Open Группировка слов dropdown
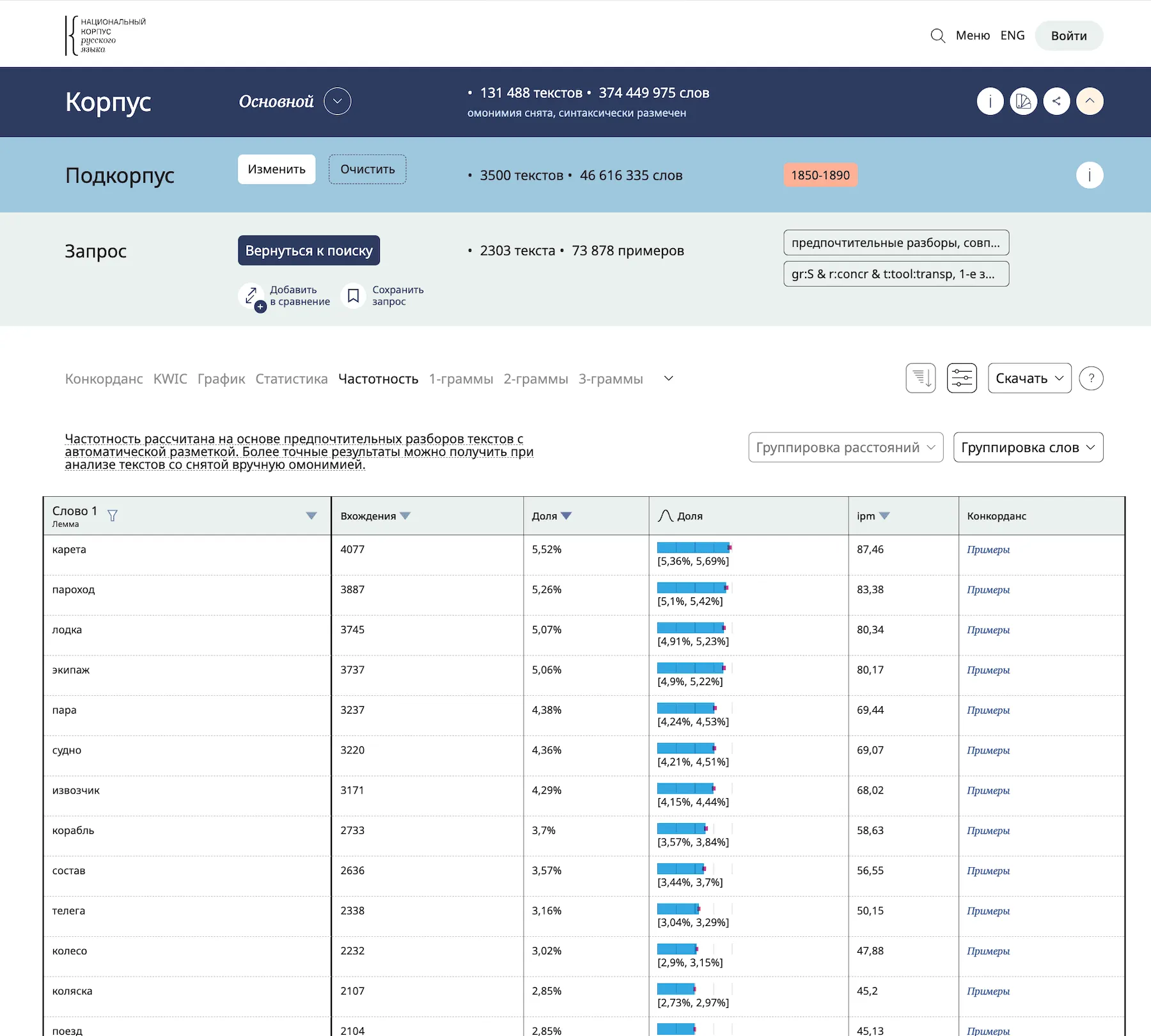The height and width of the screenshot is (1036, 1151). tap(1028, 447)
